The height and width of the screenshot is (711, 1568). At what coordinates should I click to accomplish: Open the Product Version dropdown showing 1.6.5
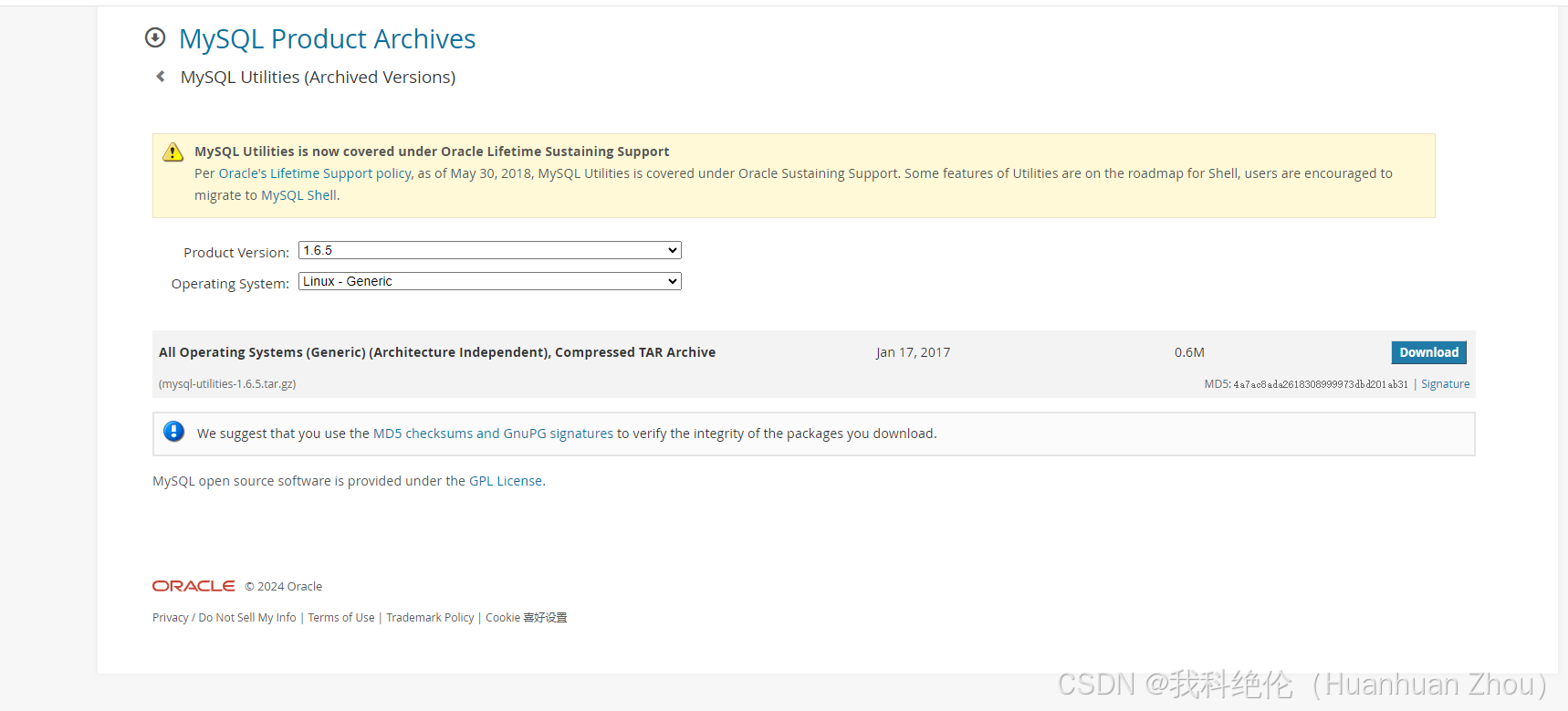coord(490,250)
